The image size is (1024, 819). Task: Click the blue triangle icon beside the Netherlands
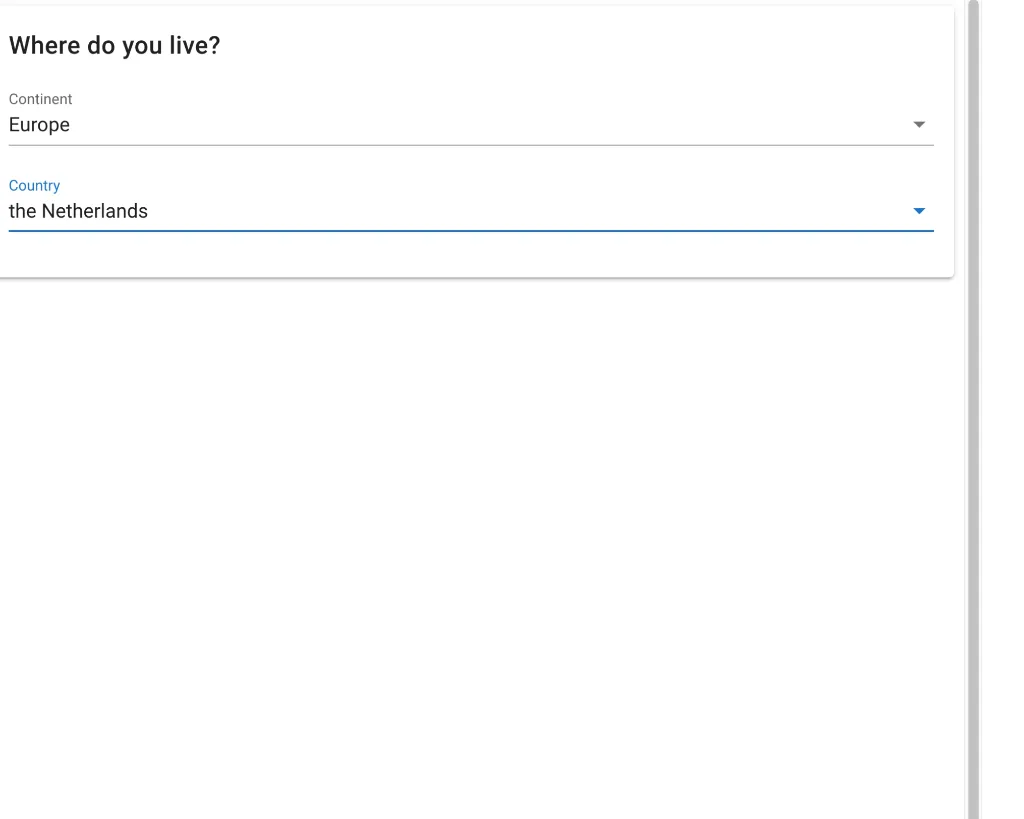919,211
